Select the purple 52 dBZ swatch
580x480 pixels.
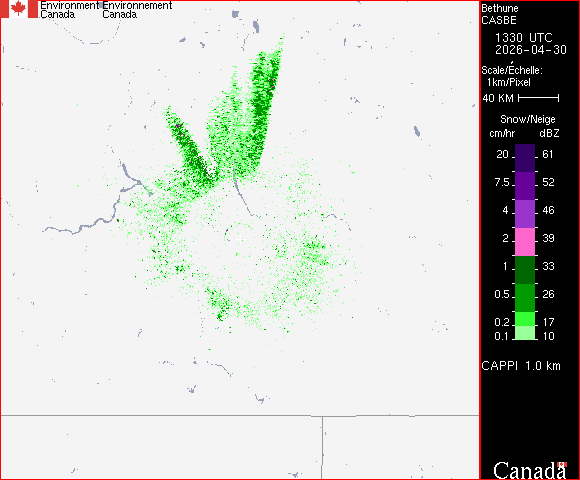tap(525, 186)
